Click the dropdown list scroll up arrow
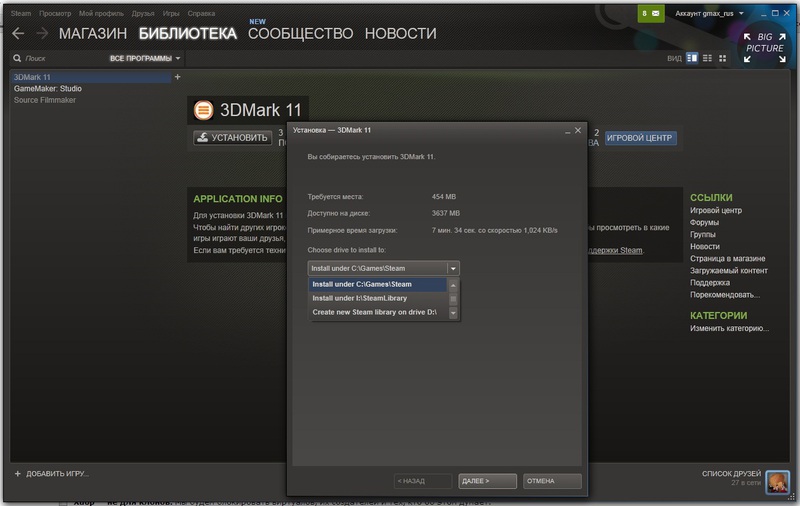 tap(453, 285)
